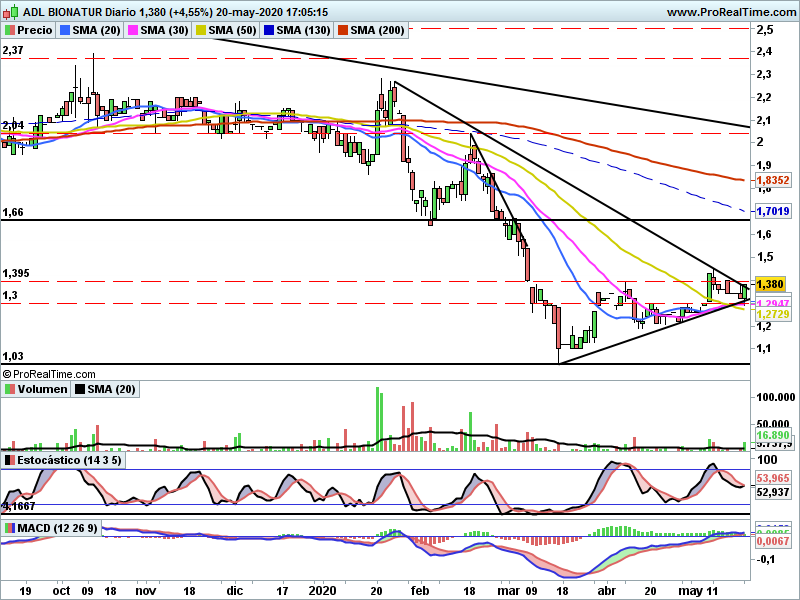Open the Estocástico (14 3 5) legend
This screenshot has height=600, width=800.
(63, 460)
